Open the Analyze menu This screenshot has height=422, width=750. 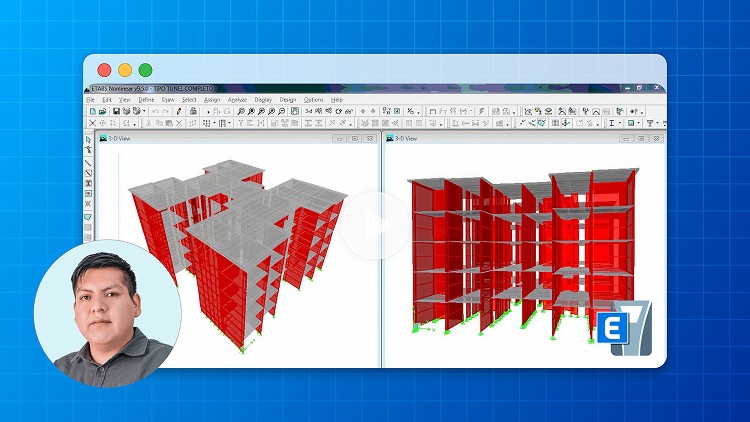pos(237,100)
